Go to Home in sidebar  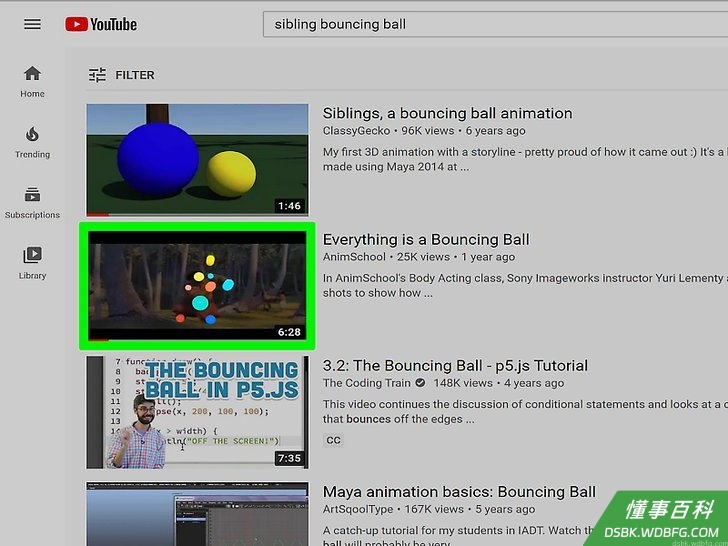click(x=32, y=82)
